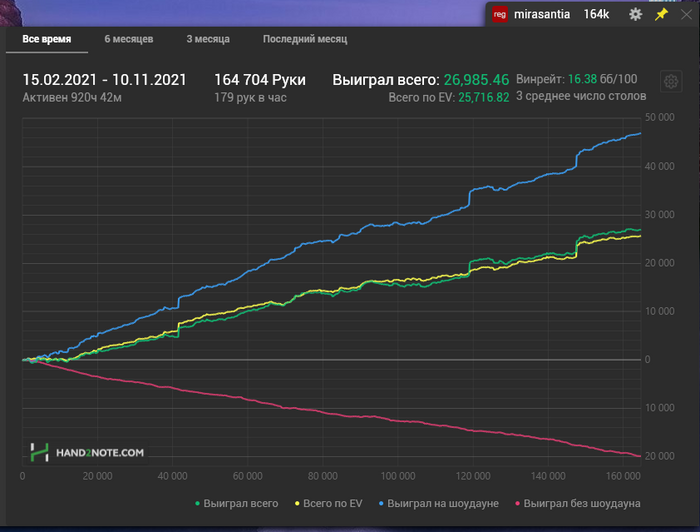This screenshot has height=532, width=700.
Task: Open graph settings gear button
Action: coord(671,82)
